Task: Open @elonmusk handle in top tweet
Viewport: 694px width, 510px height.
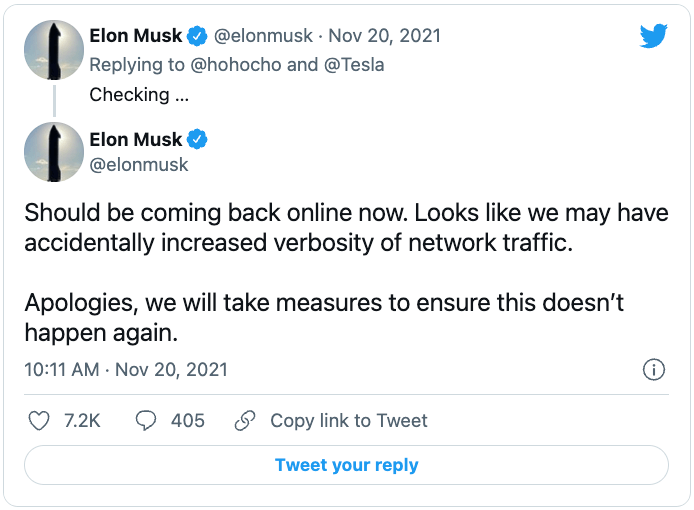Action: coord(263,35)
